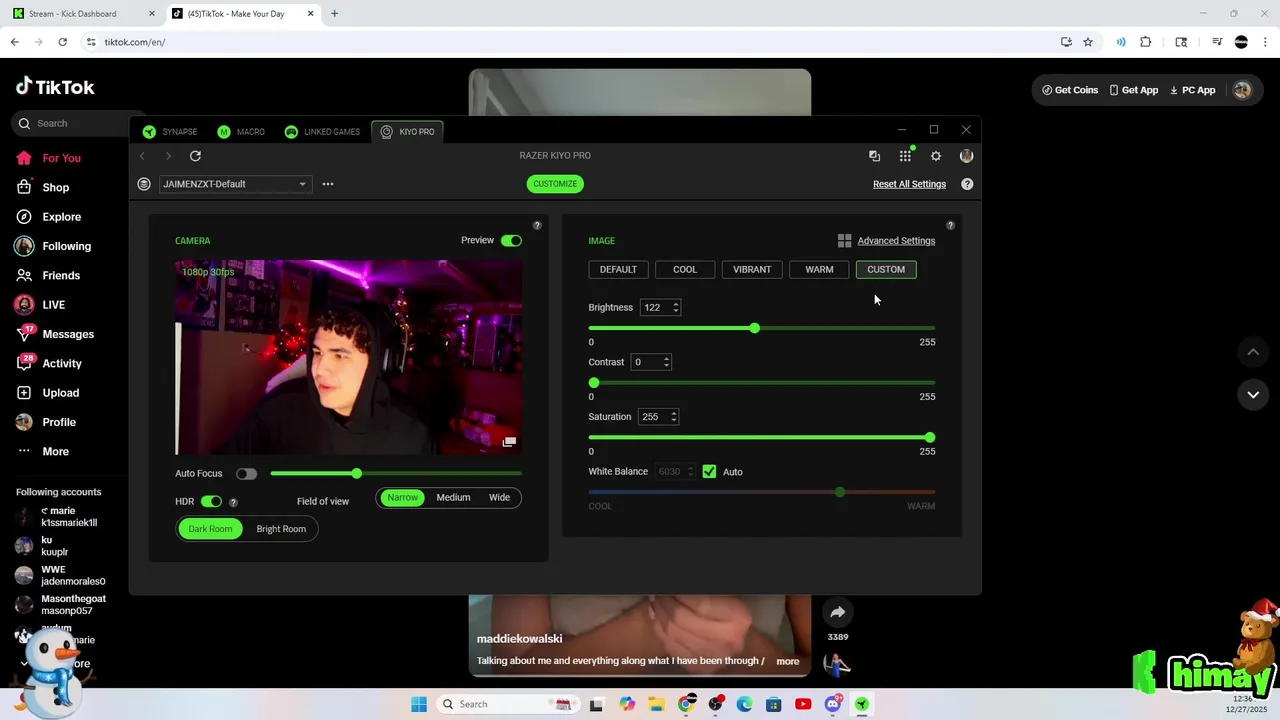Click the Brightness value stepper arrows

click(676, 308)
